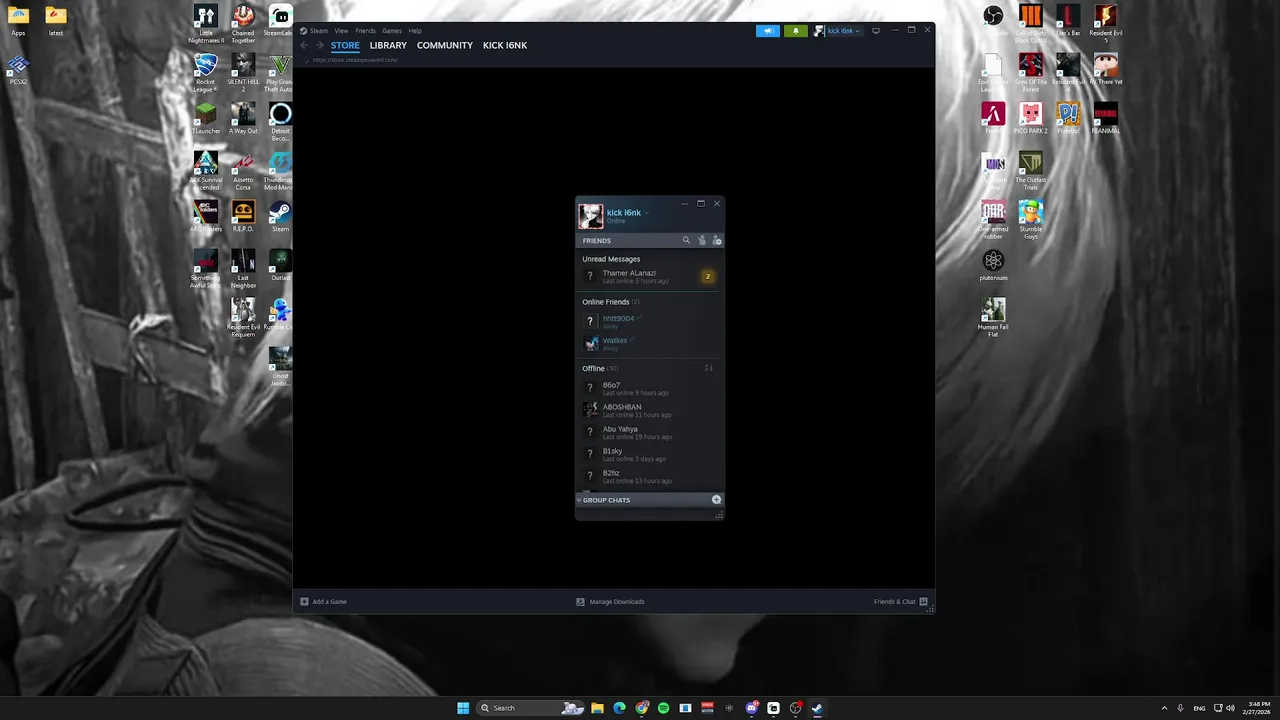
Task: Select online friend Watkex
Action: (x=649, y=343)
